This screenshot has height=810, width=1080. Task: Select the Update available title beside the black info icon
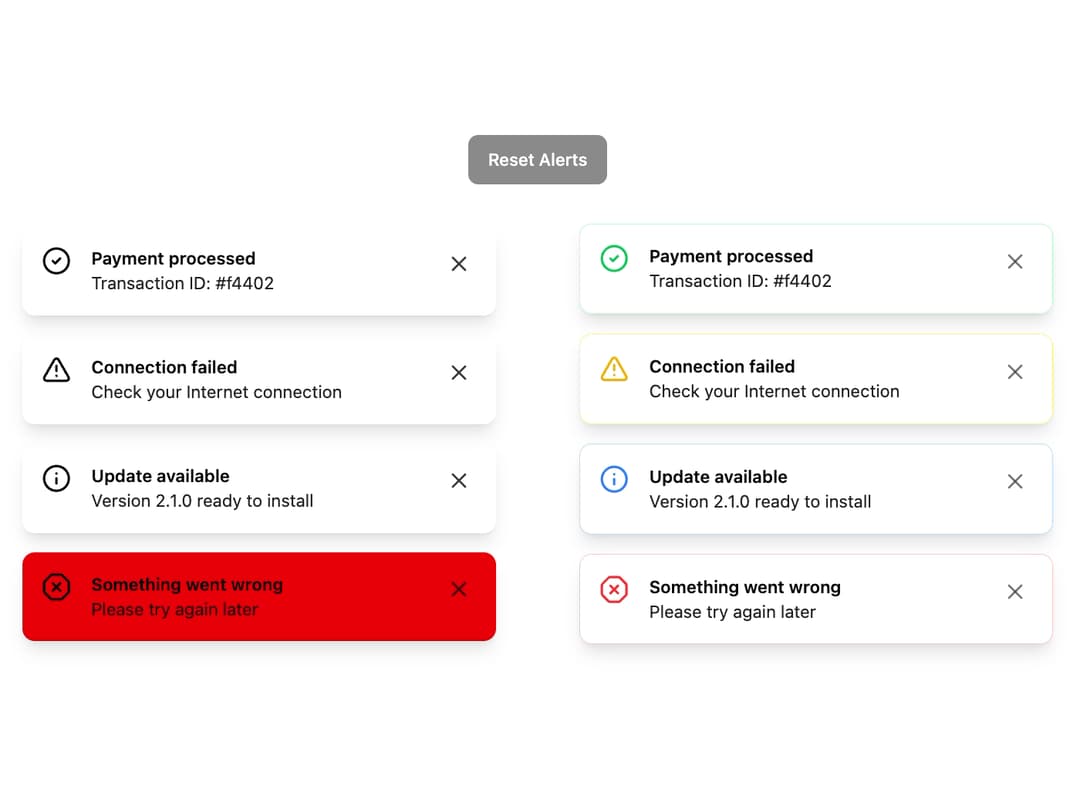(x=160, y=477)
